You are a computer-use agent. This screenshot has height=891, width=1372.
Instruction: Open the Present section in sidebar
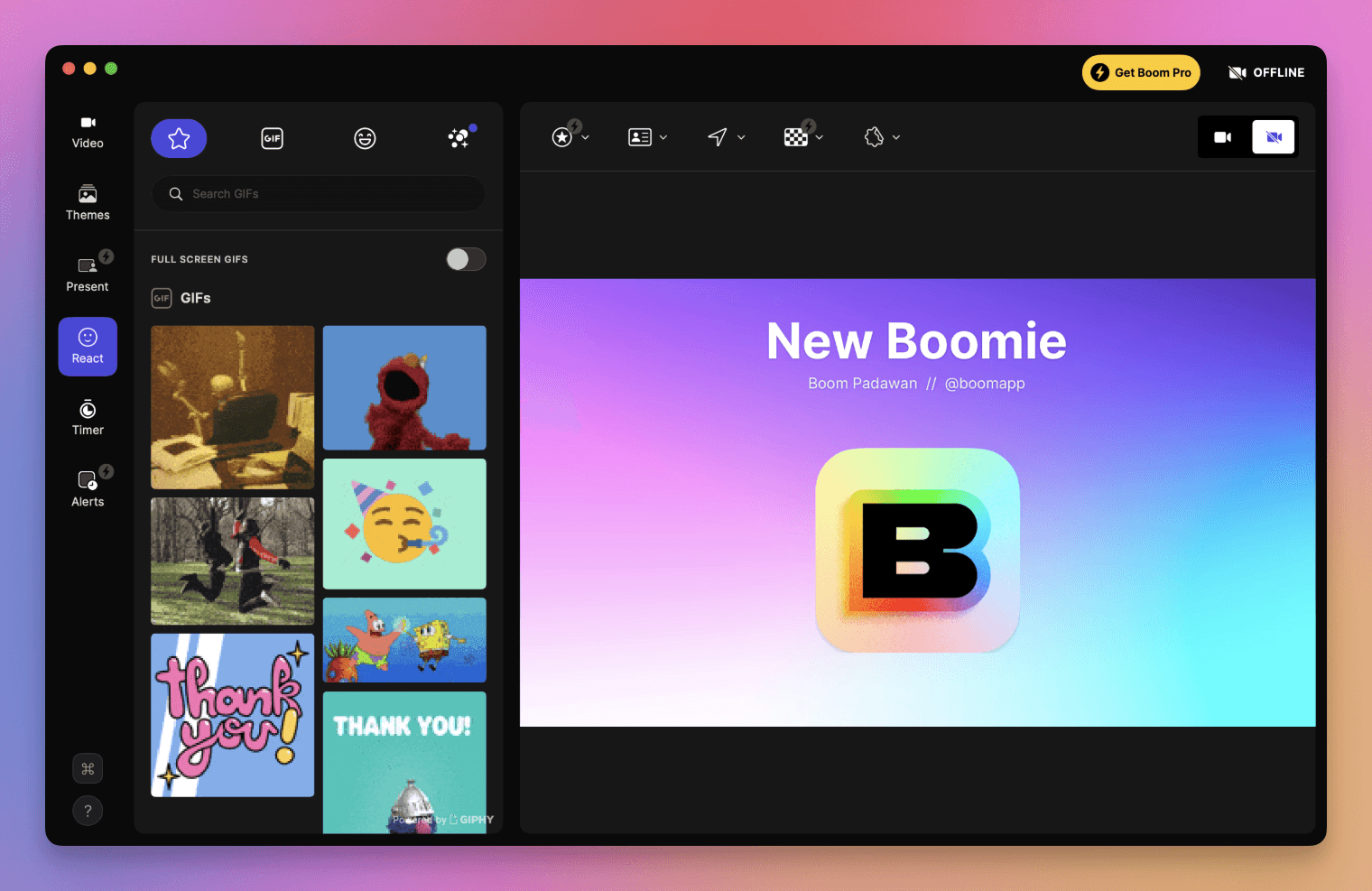pos(88,274)
